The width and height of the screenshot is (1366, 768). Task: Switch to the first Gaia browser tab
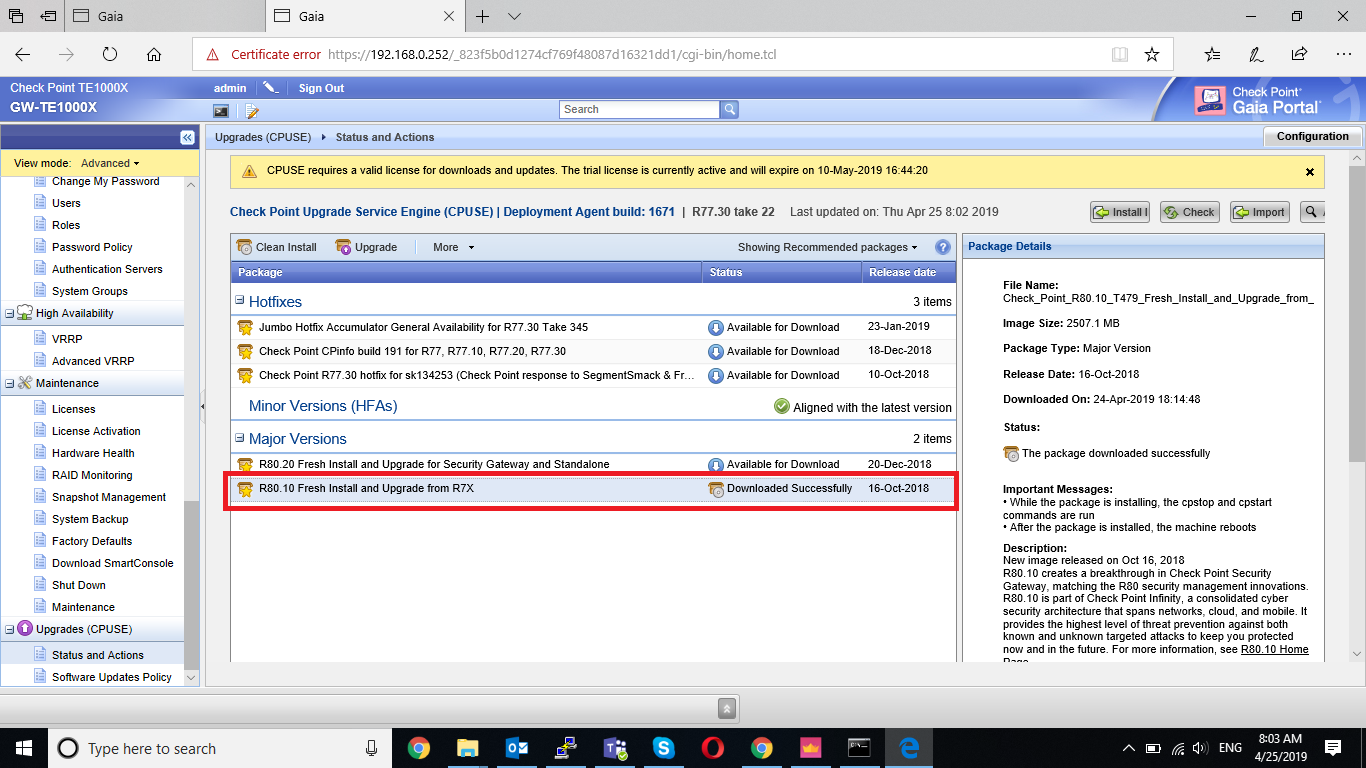click(165, 16)
